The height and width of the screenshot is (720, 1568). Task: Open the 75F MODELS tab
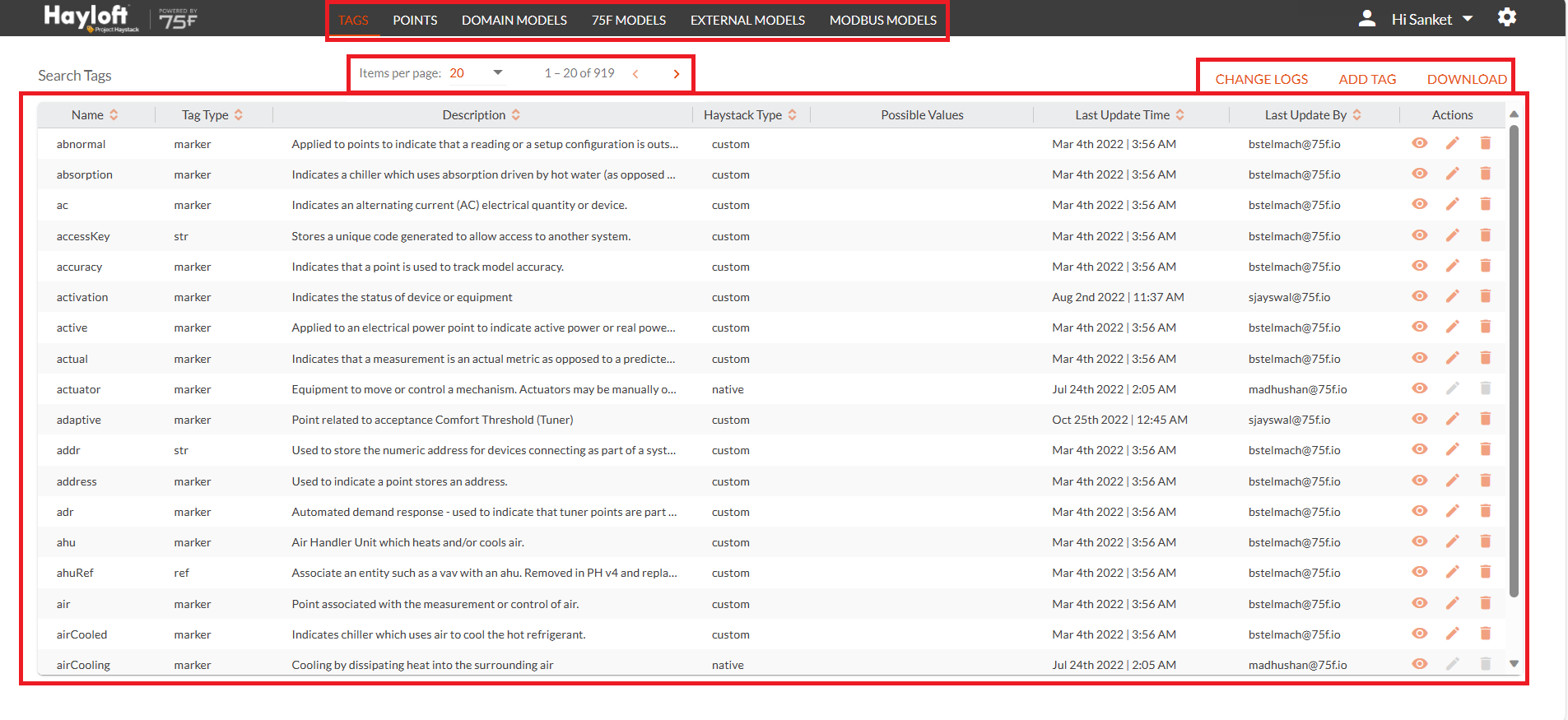[x=629, y=21]
